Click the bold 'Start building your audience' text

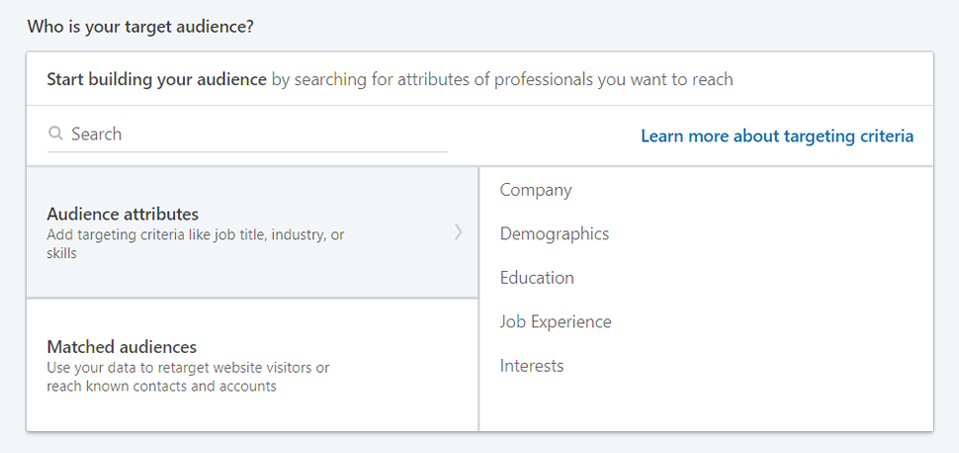tap(156, 79)
